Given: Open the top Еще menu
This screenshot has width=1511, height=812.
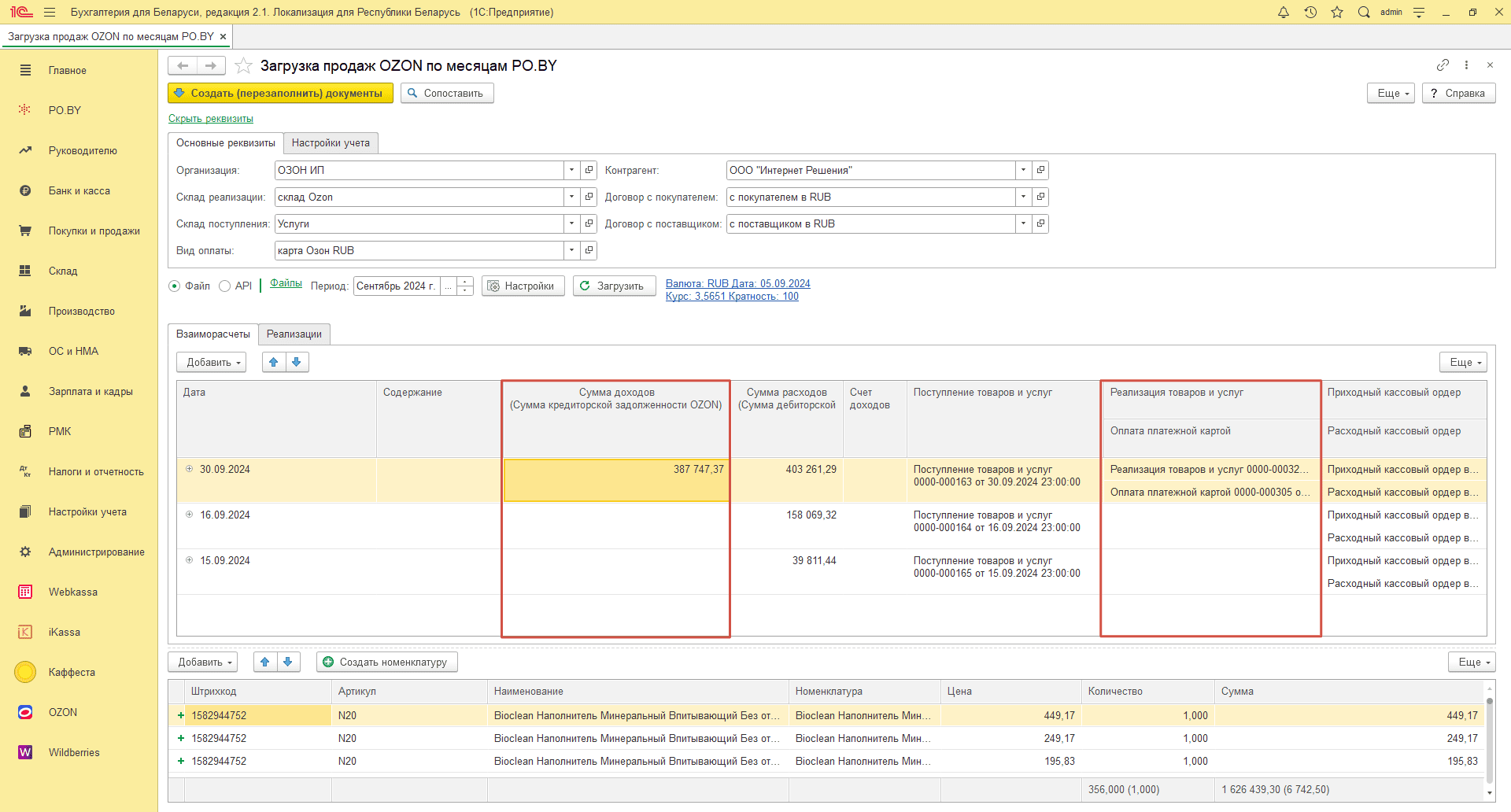Looking at the screenshot, I should [x=1391, y=93].
